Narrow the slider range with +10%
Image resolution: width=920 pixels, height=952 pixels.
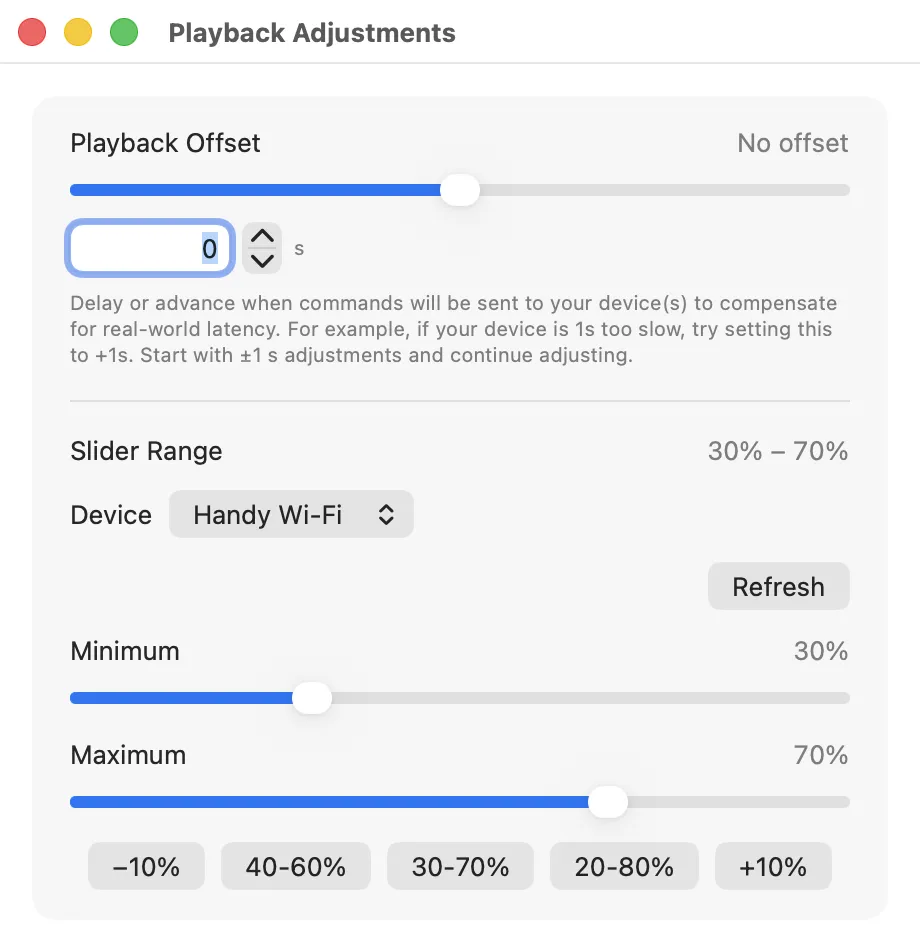(x=772, y=866)
